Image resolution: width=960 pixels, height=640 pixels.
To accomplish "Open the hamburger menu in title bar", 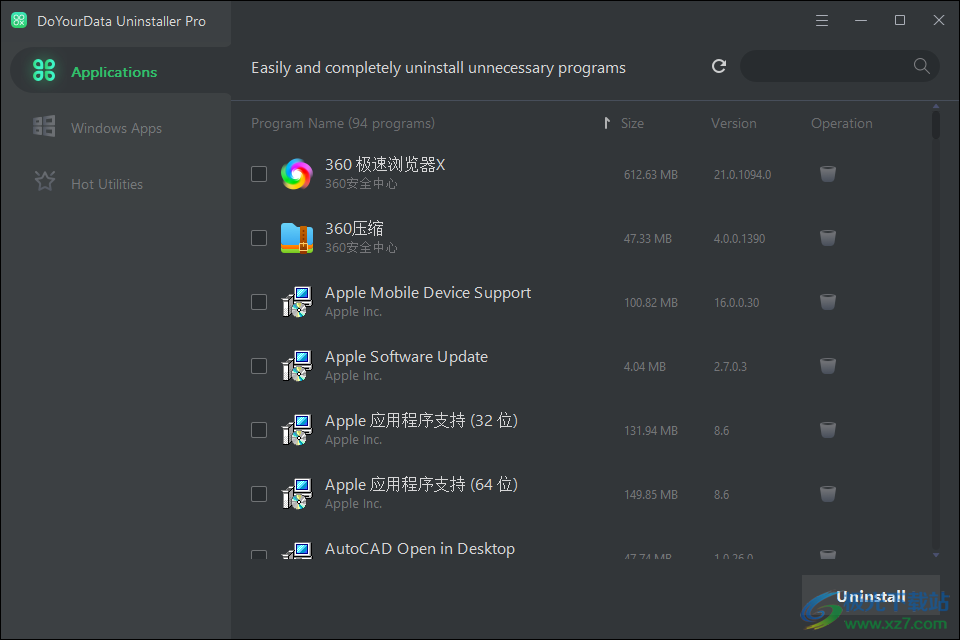I will (x=822, y=20).
